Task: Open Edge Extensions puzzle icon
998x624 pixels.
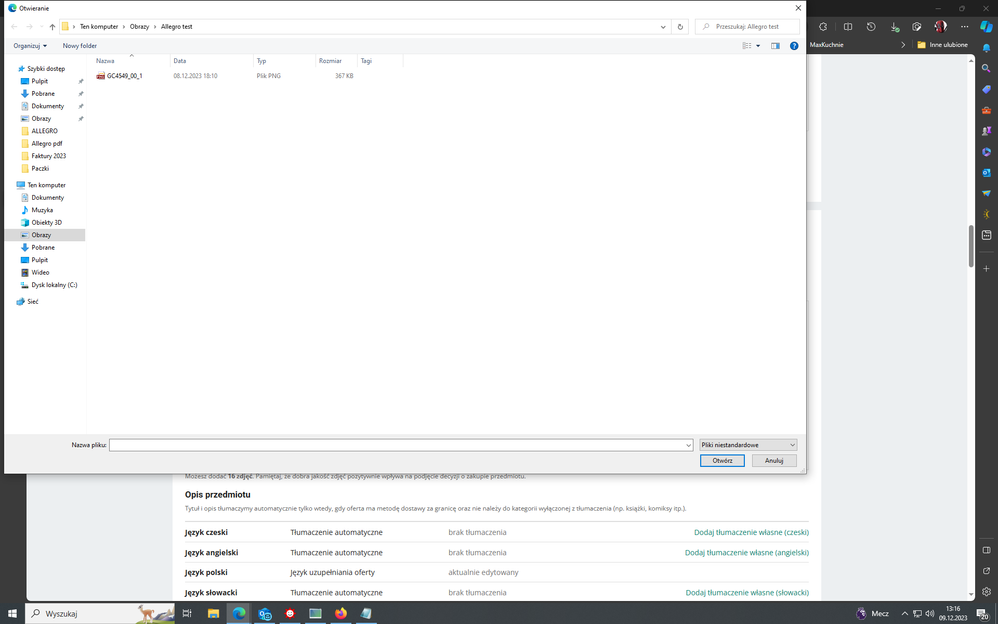Action: (x=823, y=27)
